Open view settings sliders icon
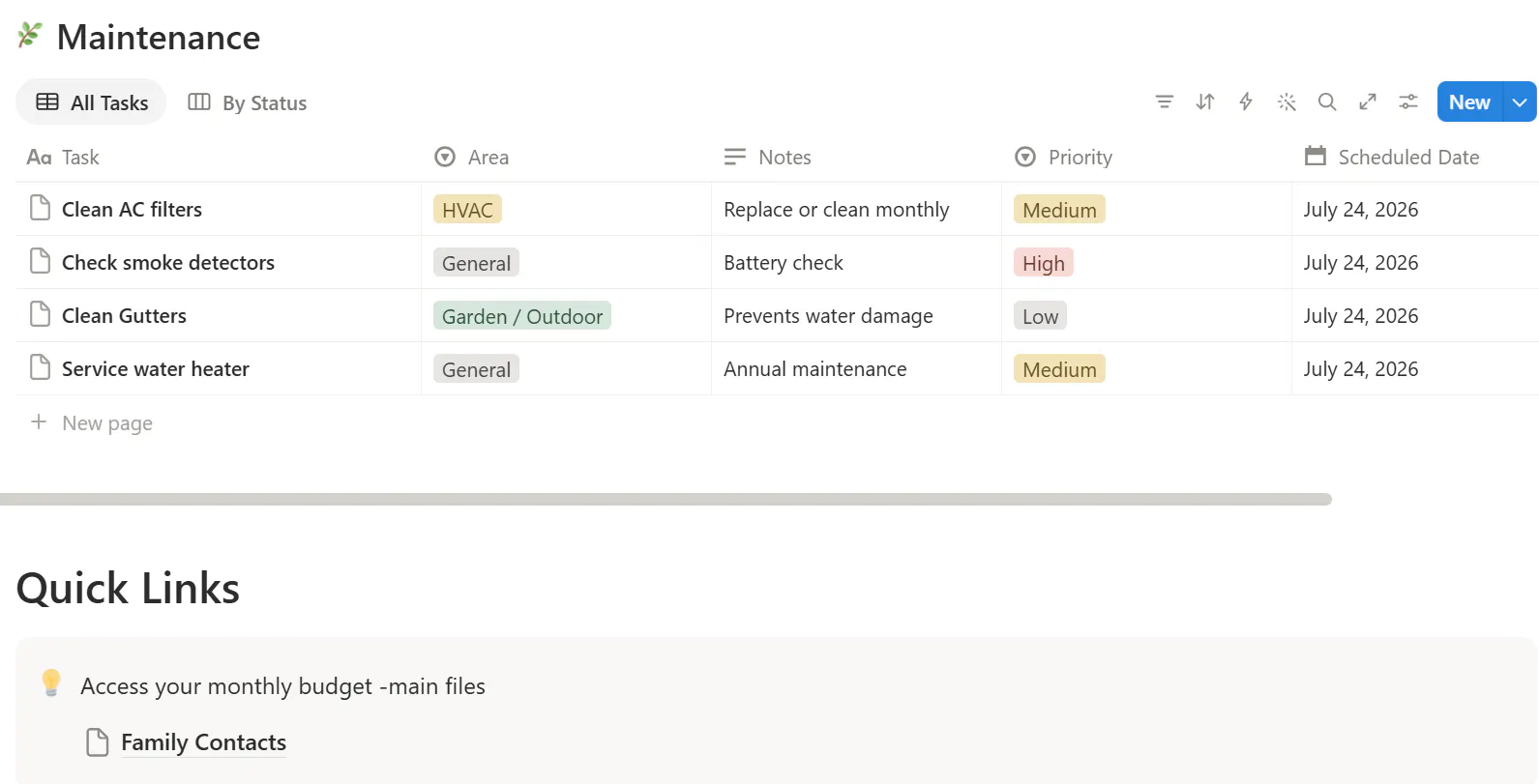1539x784 pixels. 1408,102
